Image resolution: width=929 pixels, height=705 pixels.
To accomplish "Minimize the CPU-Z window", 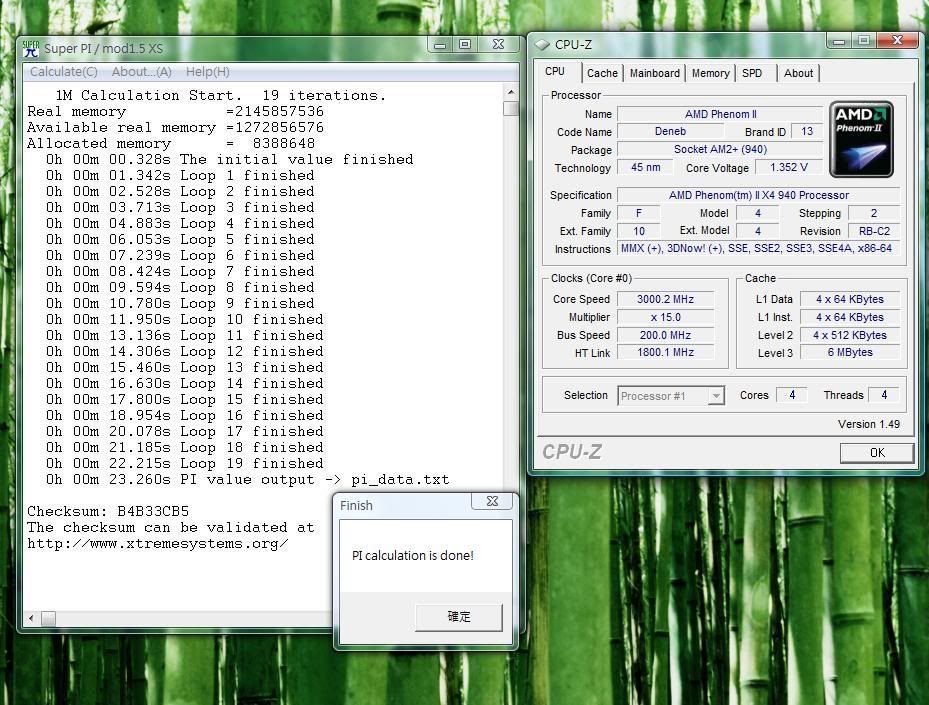I will [839, 41].
